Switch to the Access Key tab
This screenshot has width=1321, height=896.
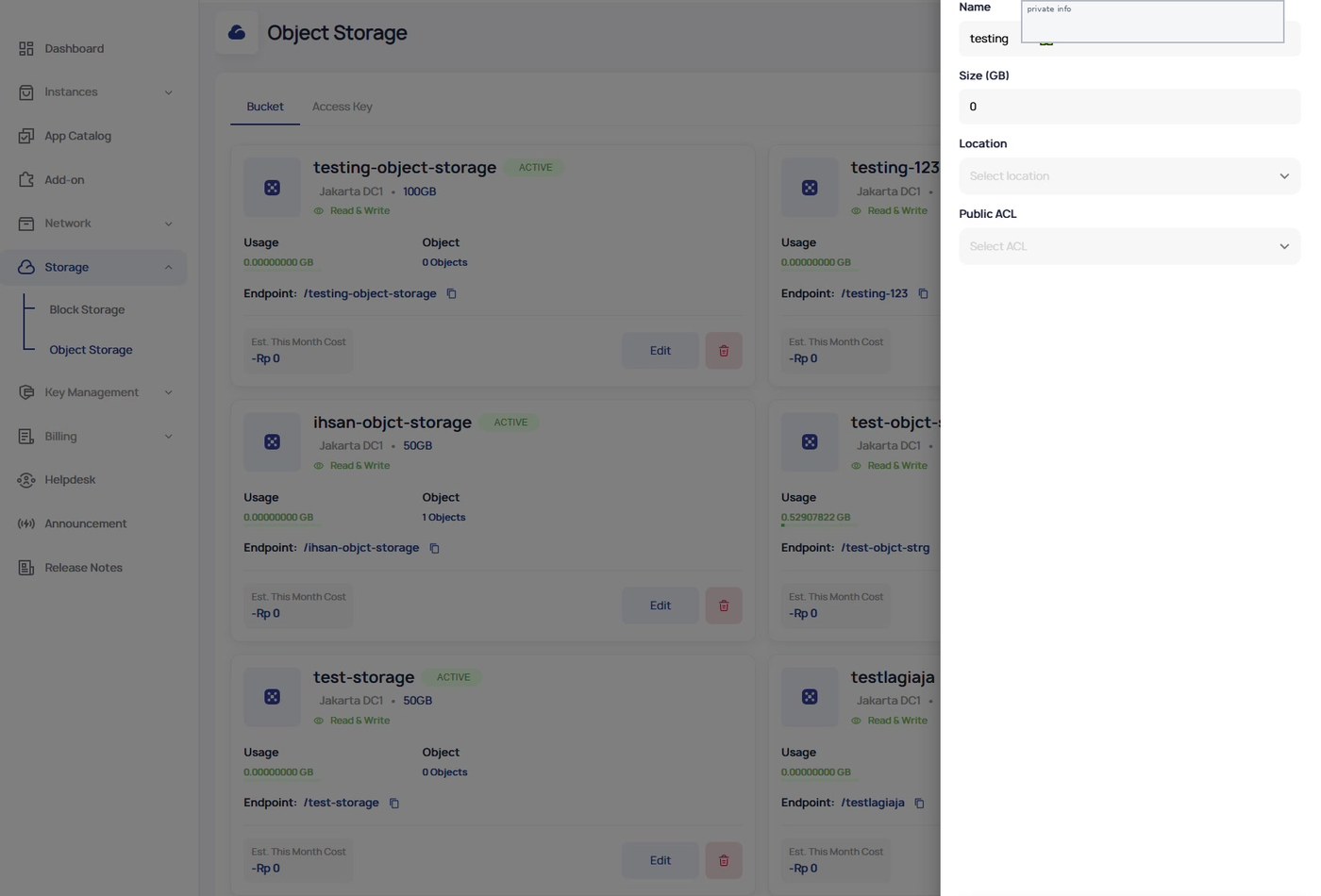[x=343, y=107]
